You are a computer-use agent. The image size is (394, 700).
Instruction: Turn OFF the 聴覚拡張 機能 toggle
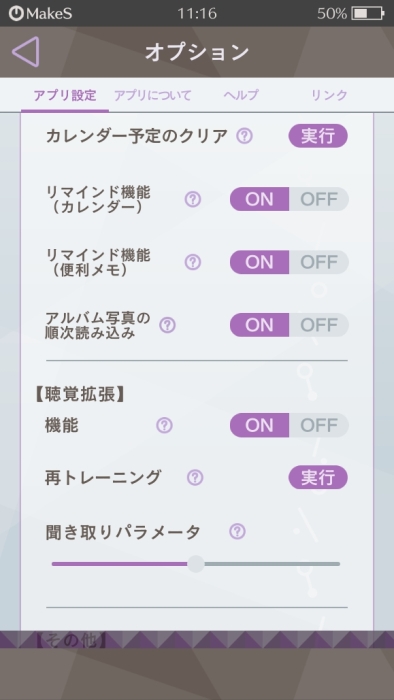click(319, 425)
